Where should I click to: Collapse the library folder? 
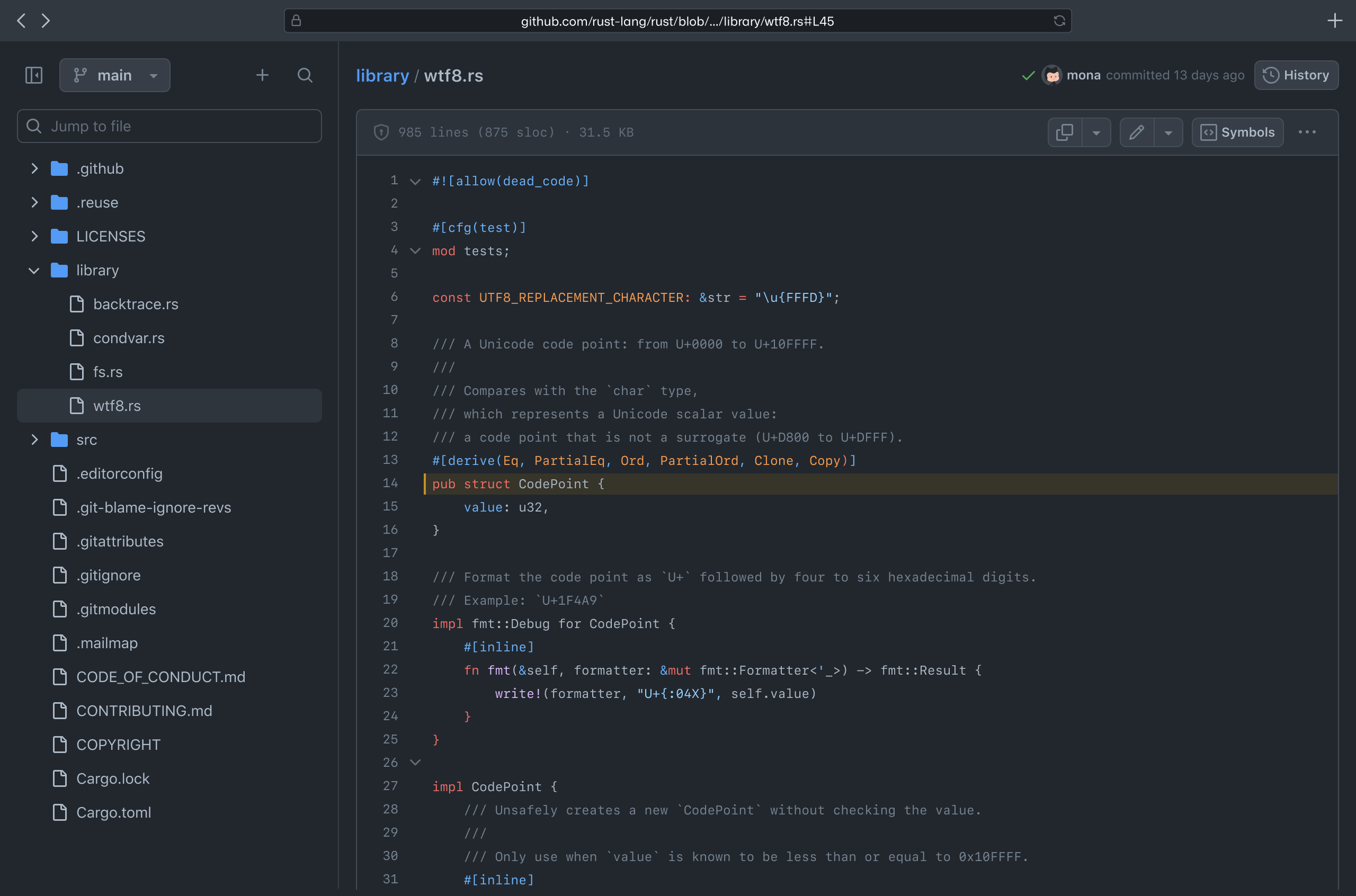[34, 270]
